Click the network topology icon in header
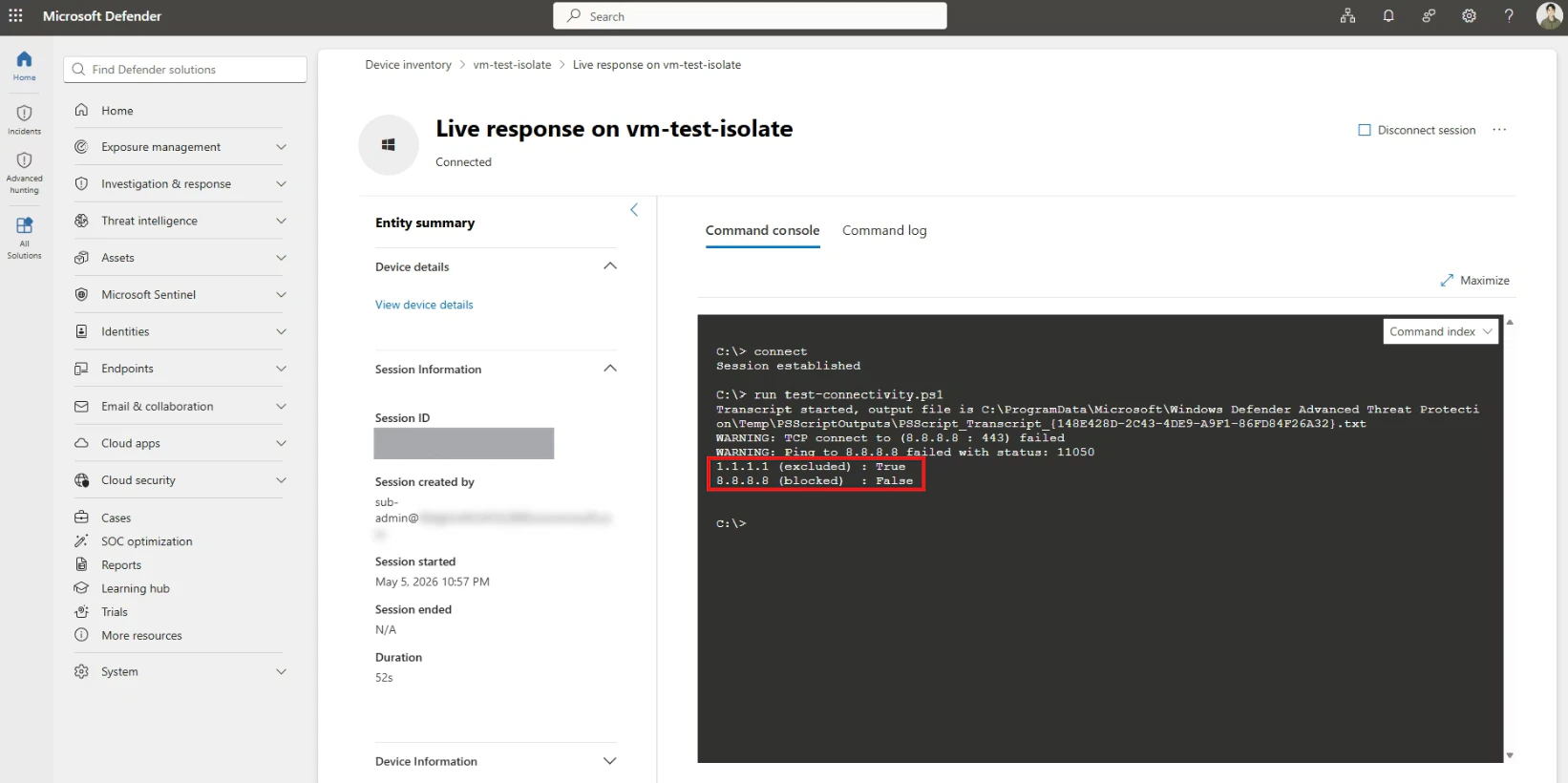Image resolution: width=1568 pixels, height=783 pixels. point(1347,16)
